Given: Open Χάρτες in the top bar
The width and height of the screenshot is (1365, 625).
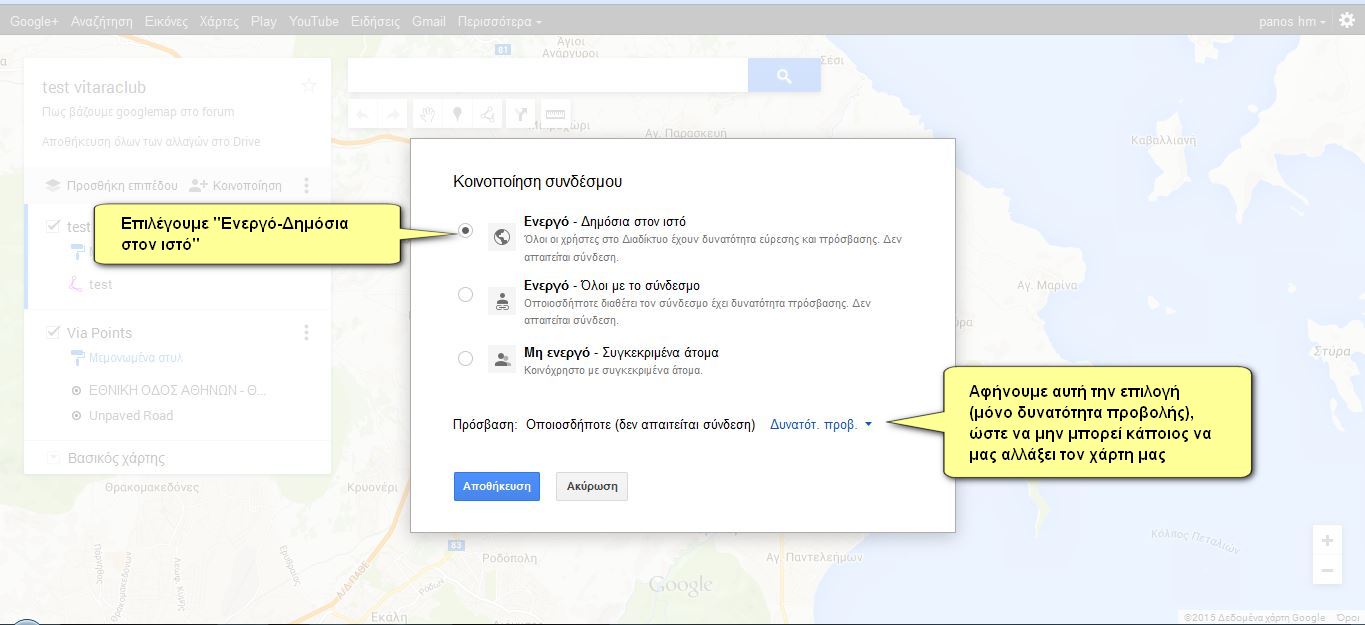Looking at the screenshot, I should click(219, 21).
